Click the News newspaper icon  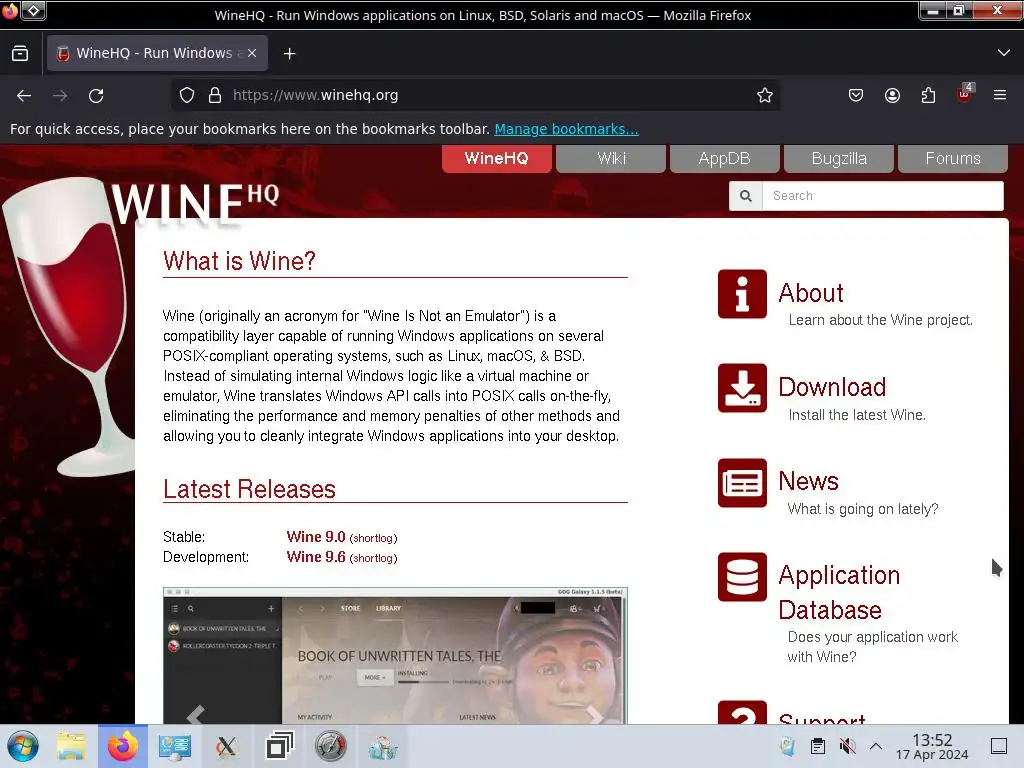[742, 483]
